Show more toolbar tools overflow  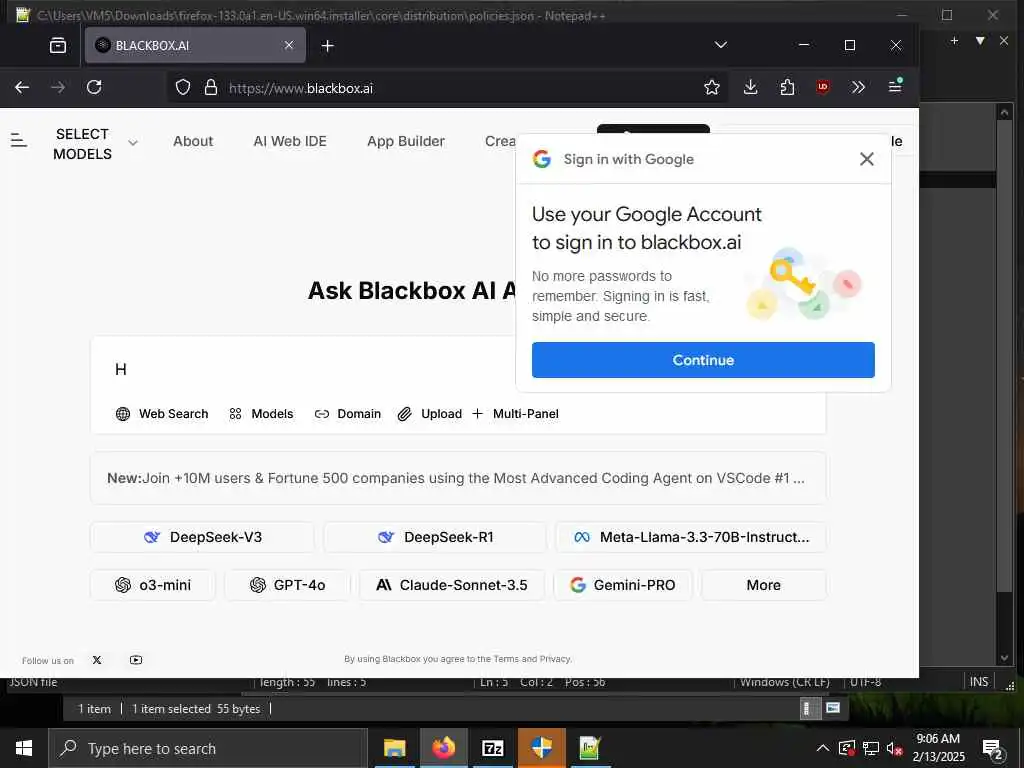point(858,88)
